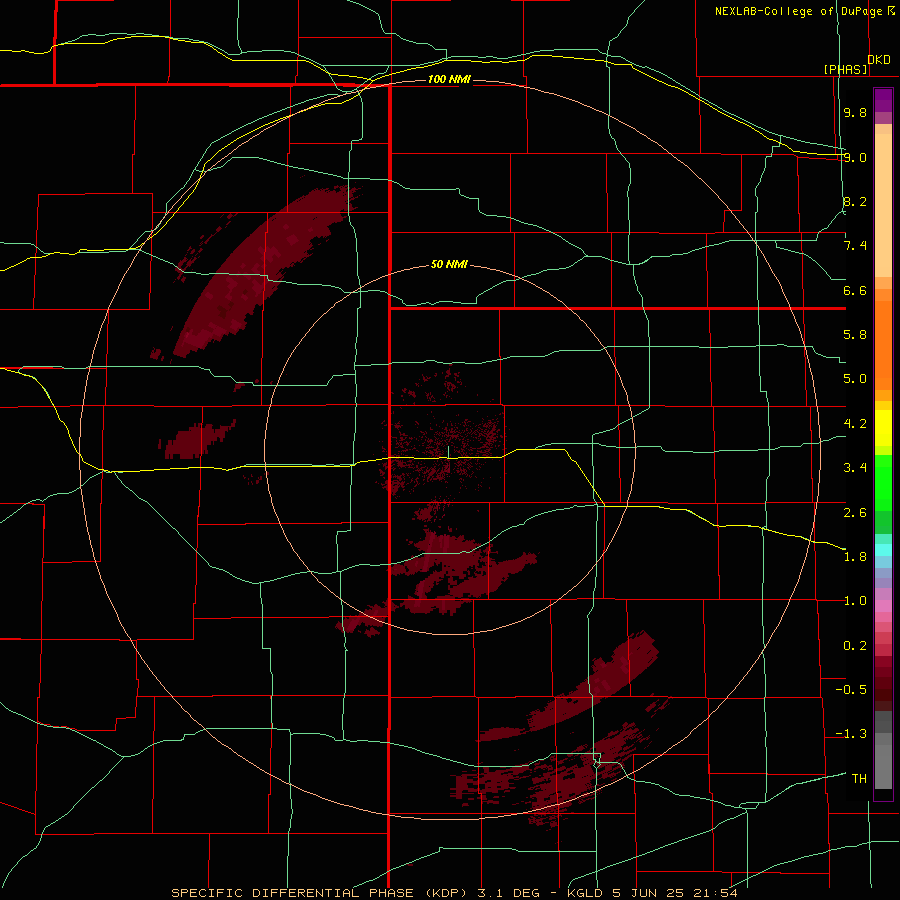This screenshot has height=900, width=900.
Task: Click the Specific Differential Phase caption
Action: 454,893
